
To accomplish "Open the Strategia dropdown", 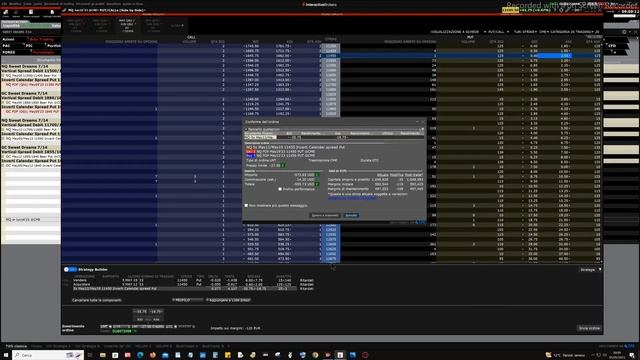I will click(x=590, y=270).
